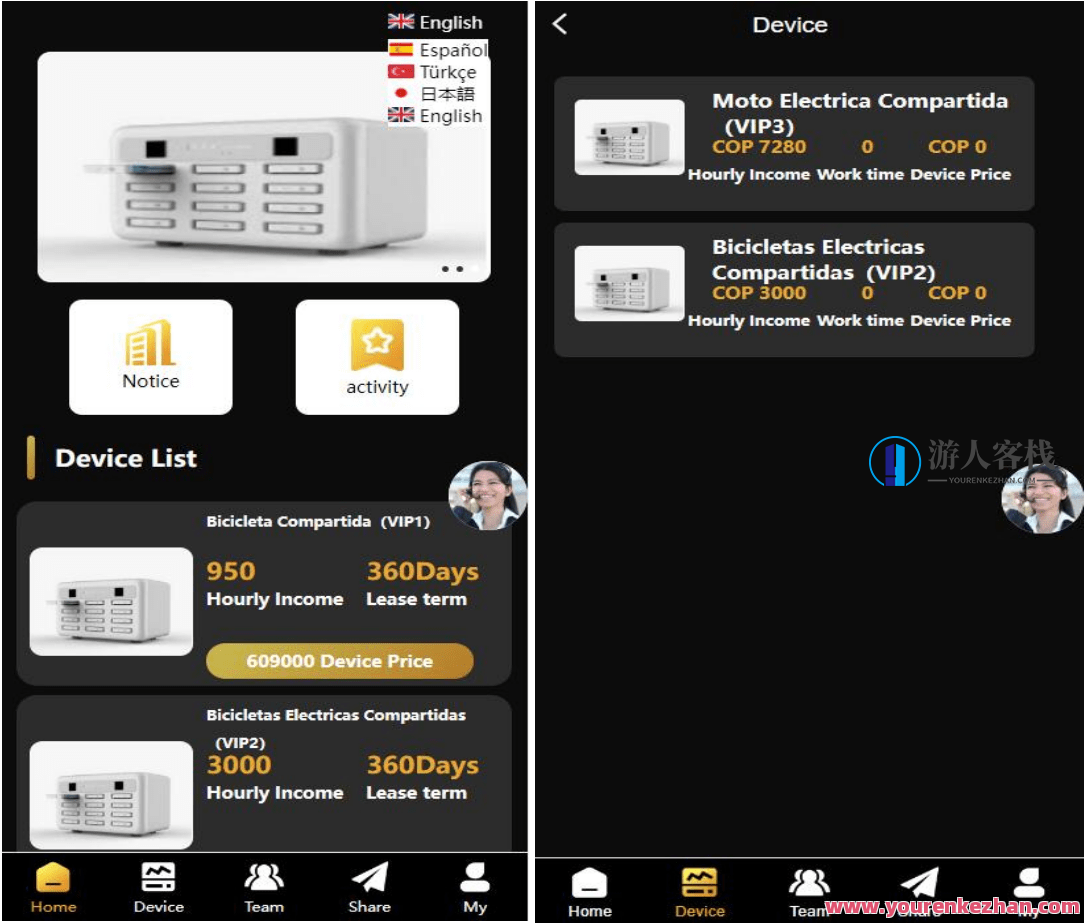Click the 609000 Device Price button
The width and height of the screenshot is (1085, 923).
point(339,661)
